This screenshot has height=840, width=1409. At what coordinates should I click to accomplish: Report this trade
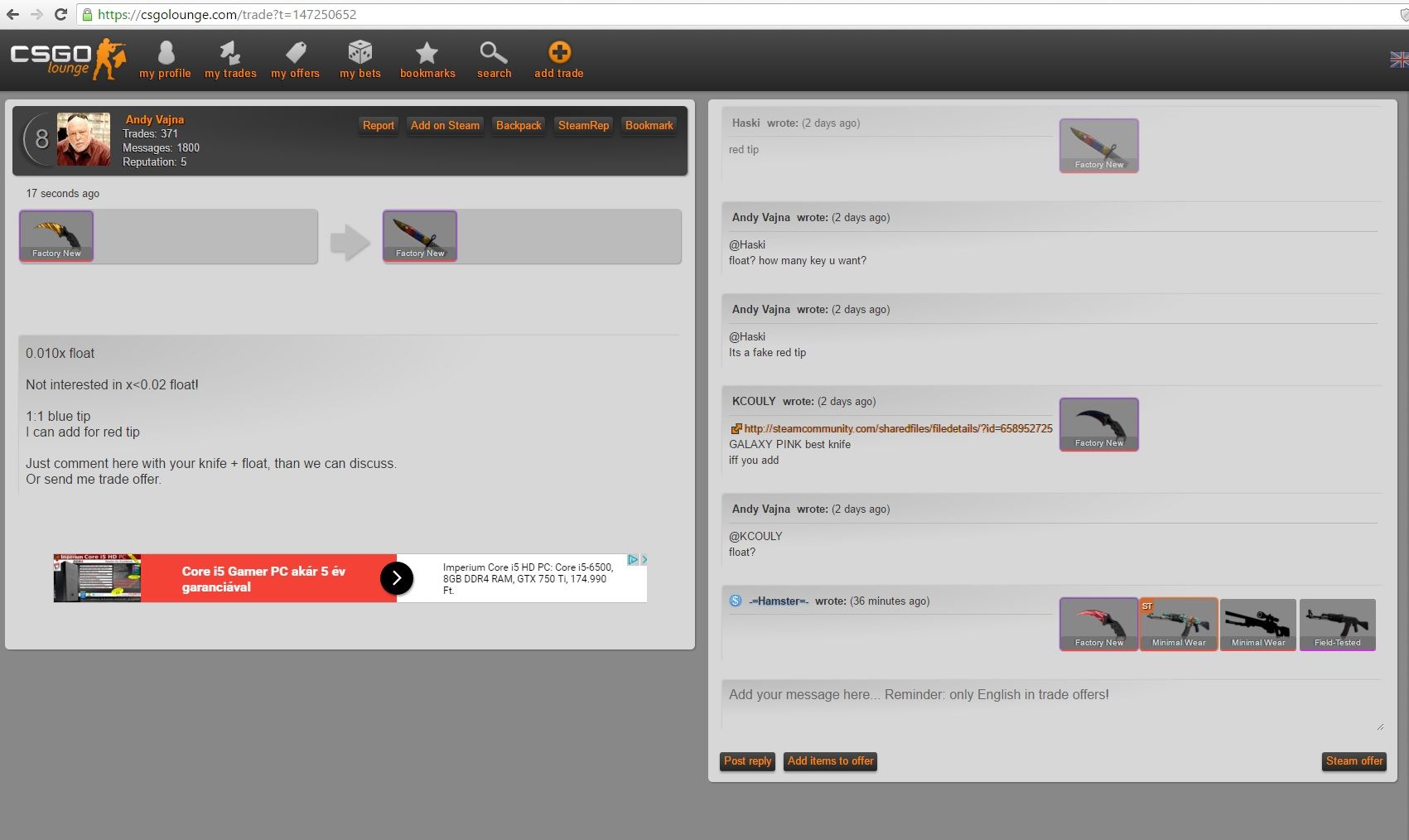(379, 126)
